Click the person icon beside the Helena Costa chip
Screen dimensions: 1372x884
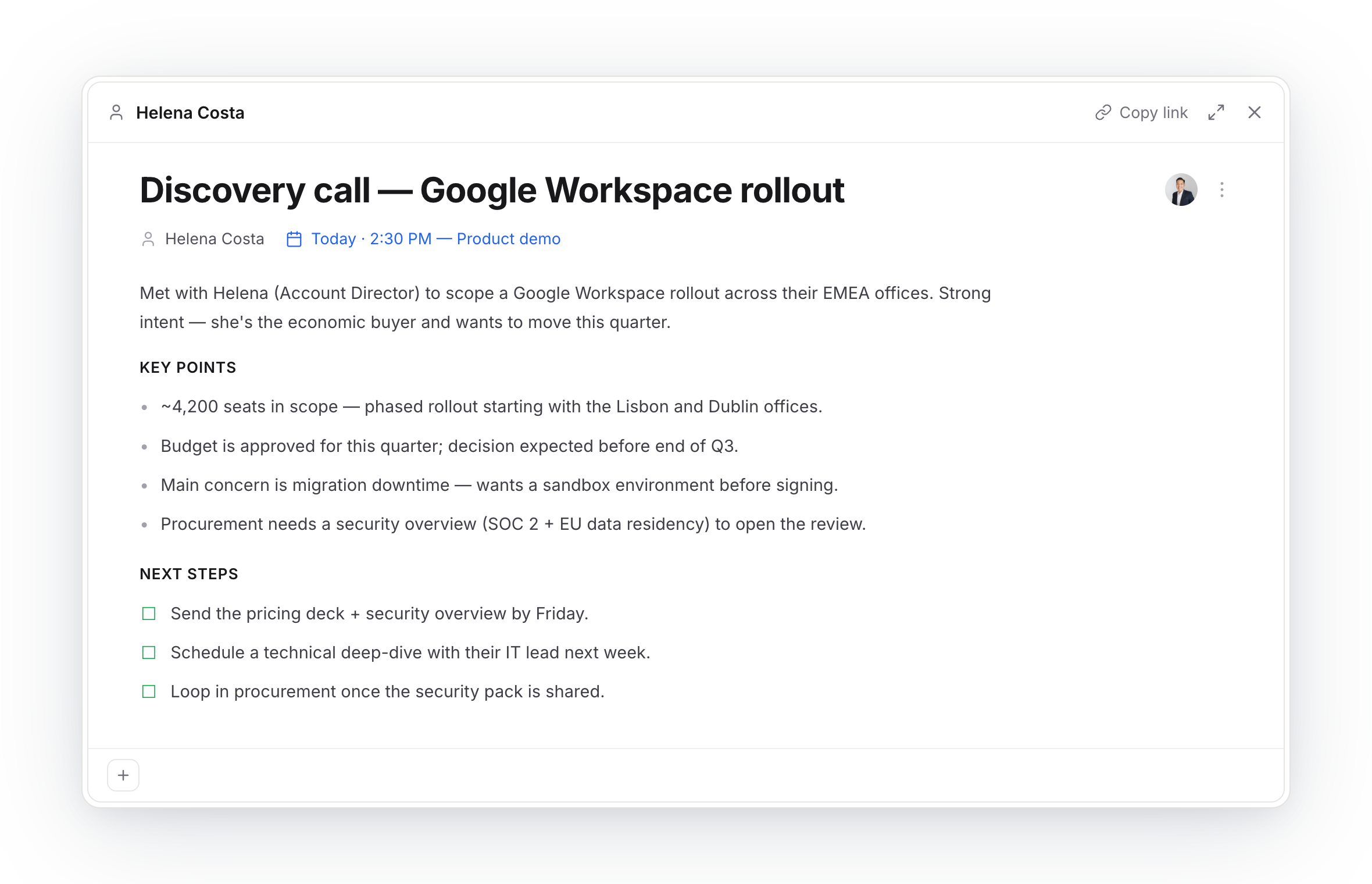pyautogui.click(x=148, y=239)
